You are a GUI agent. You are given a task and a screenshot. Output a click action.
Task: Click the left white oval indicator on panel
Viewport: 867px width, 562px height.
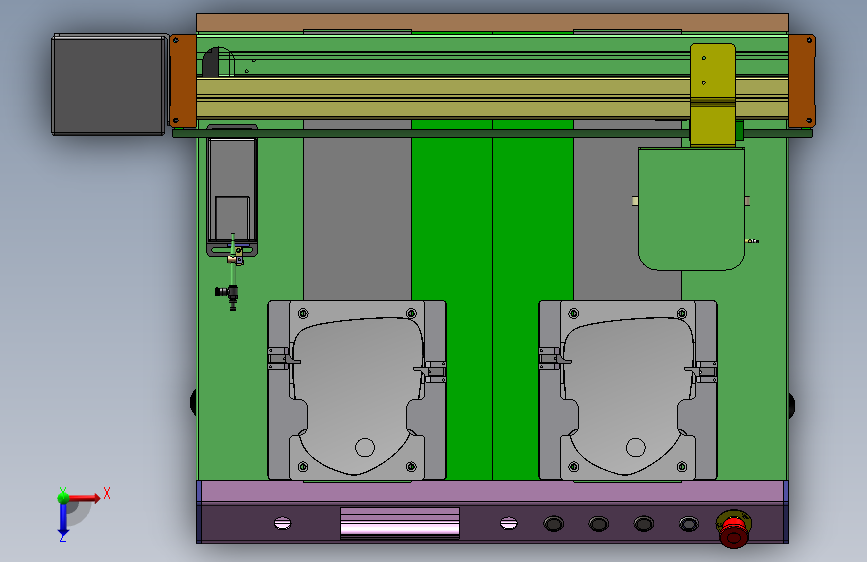coord(283,523)
